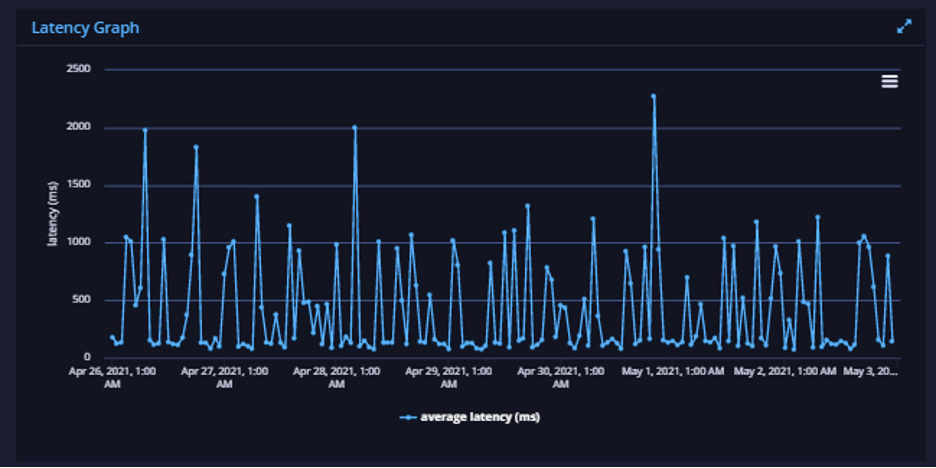Click the Apr 28, 2021, 1:00 AM axis label
The width and height of the screenshot is (936, 468).
[x=337, y=377]
